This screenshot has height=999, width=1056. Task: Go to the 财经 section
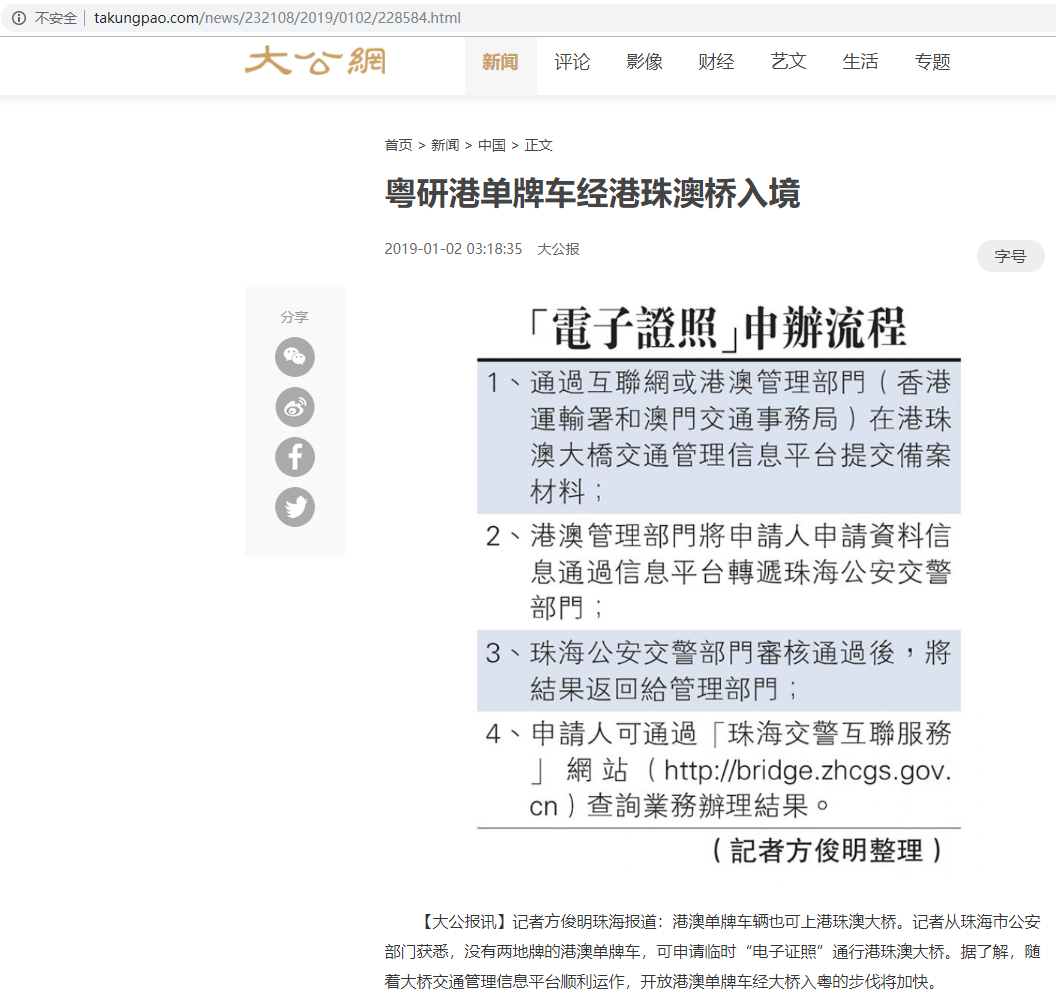pos(716,62)
